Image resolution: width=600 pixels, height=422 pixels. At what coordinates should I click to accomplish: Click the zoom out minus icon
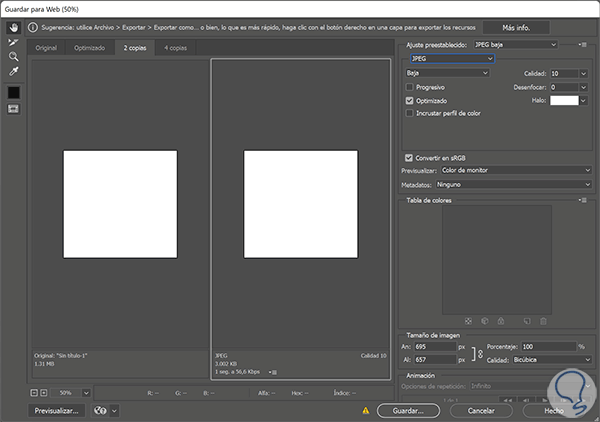click(x=34, y=393)
